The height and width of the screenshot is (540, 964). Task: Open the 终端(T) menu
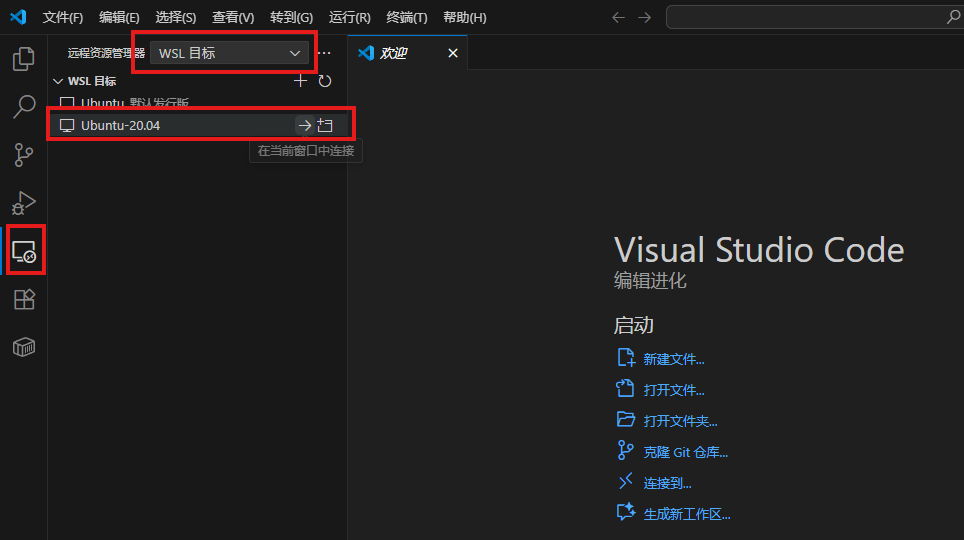(407, 17)
